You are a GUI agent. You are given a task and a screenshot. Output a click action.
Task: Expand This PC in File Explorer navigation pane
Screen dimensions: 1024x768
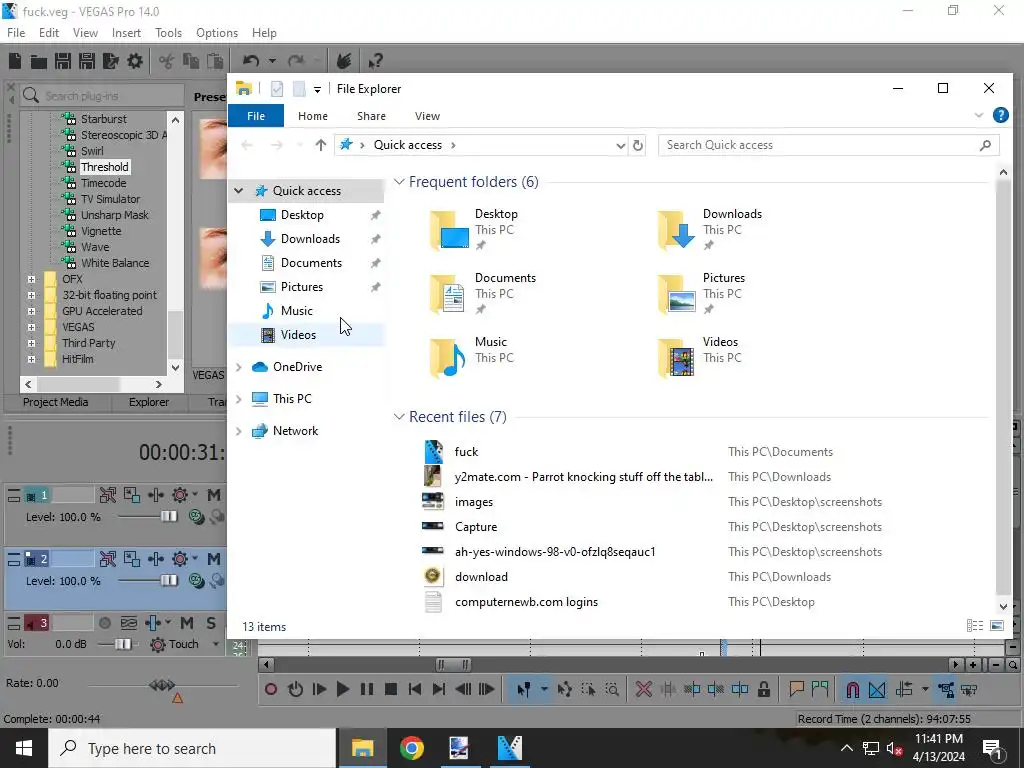238,399
